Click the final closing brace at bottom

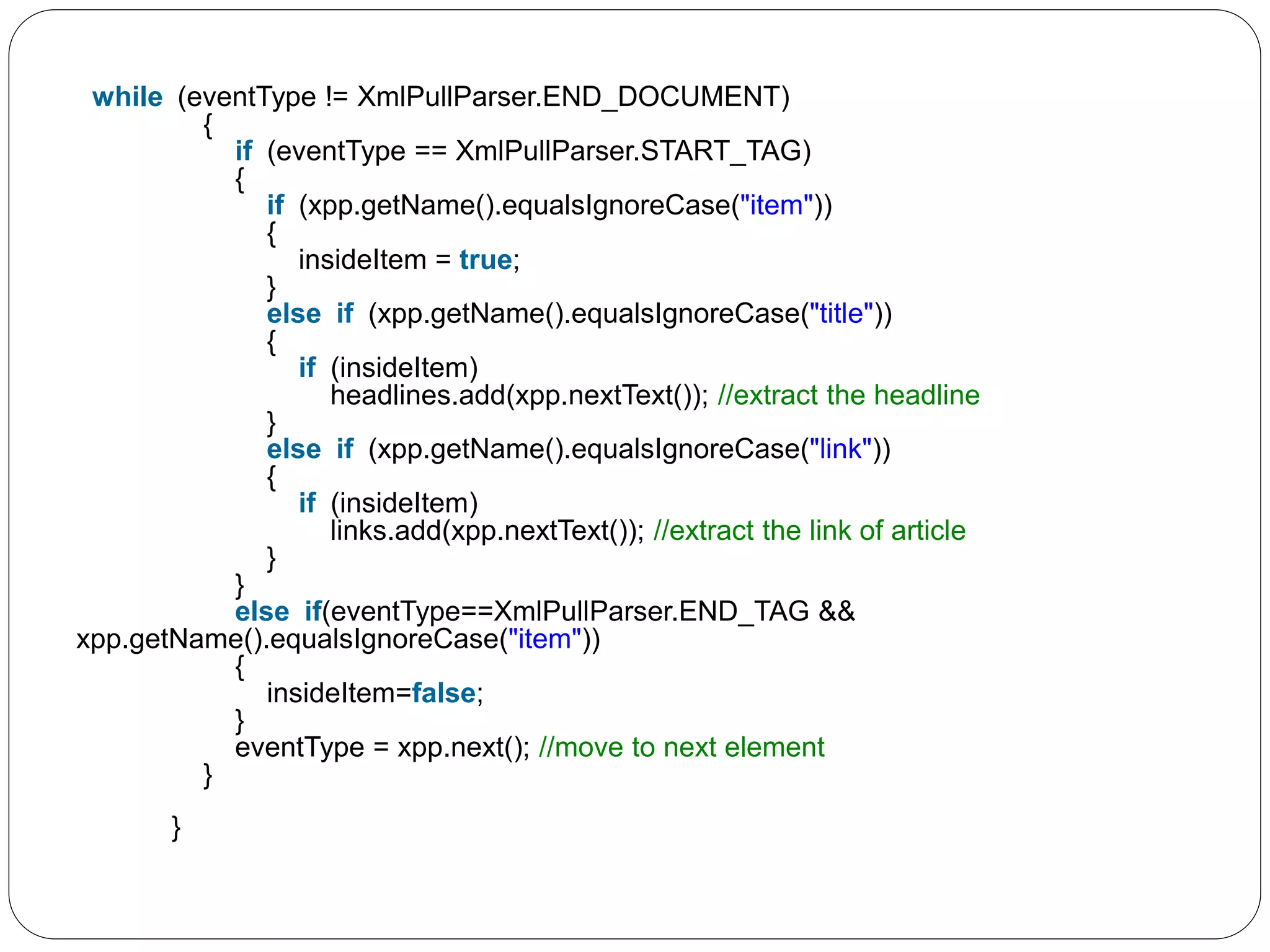tap(176, 828)
